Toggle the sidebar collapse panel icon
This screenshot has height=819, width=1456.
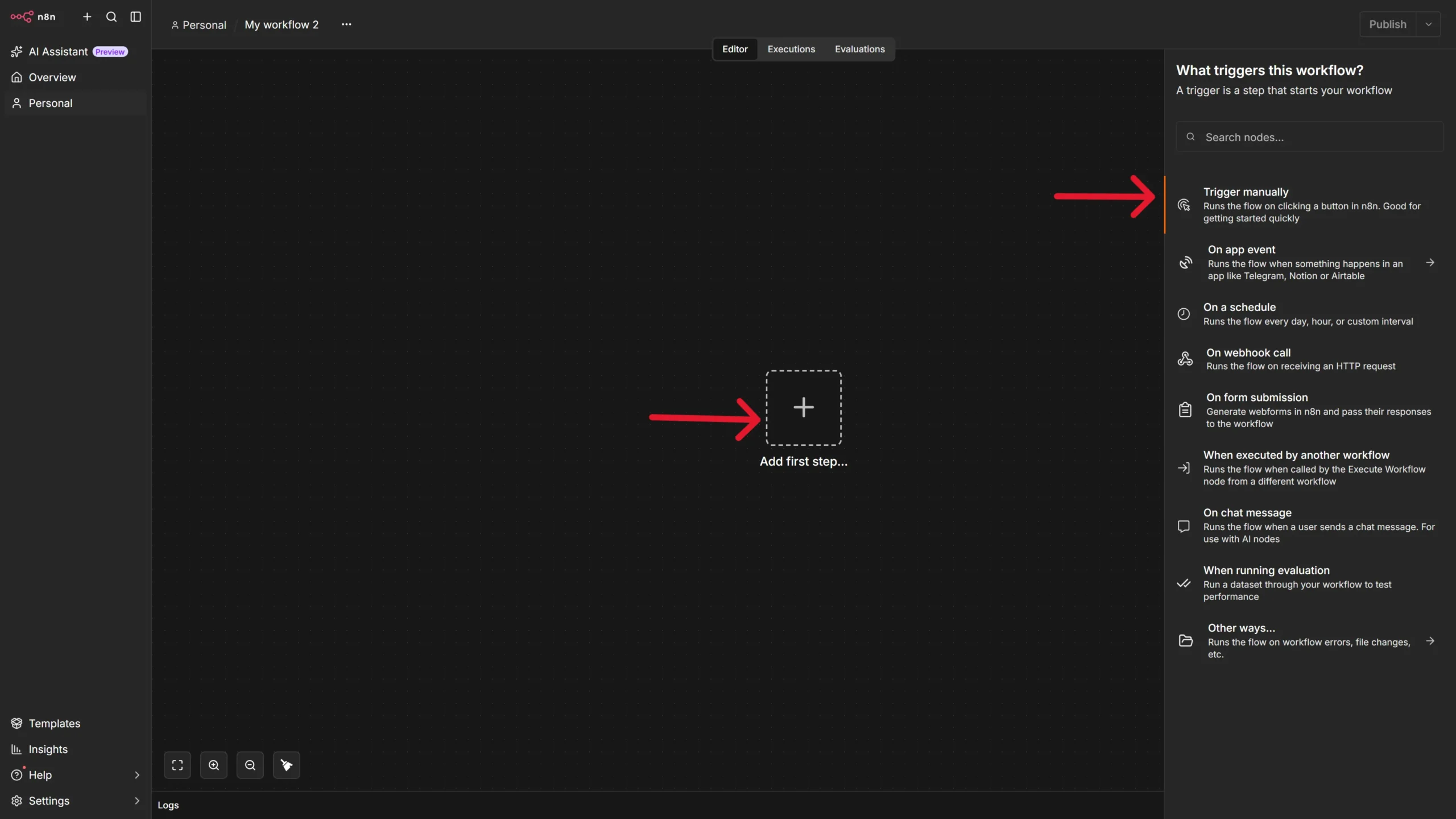pyautogui.click(x=135, y=17)
